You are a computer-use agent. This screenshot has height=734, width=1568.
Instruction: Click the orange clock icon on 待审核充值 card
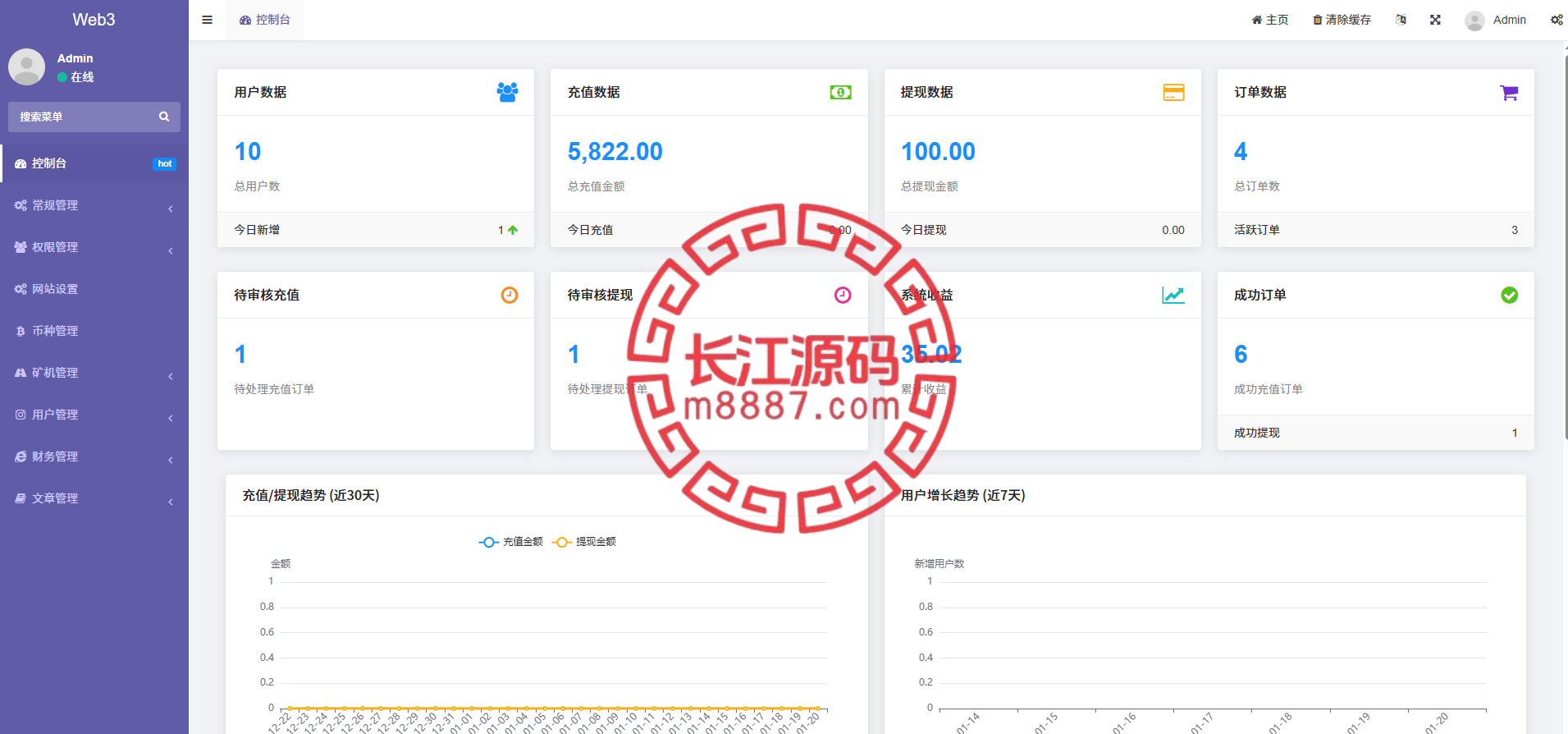click(510, 295)
